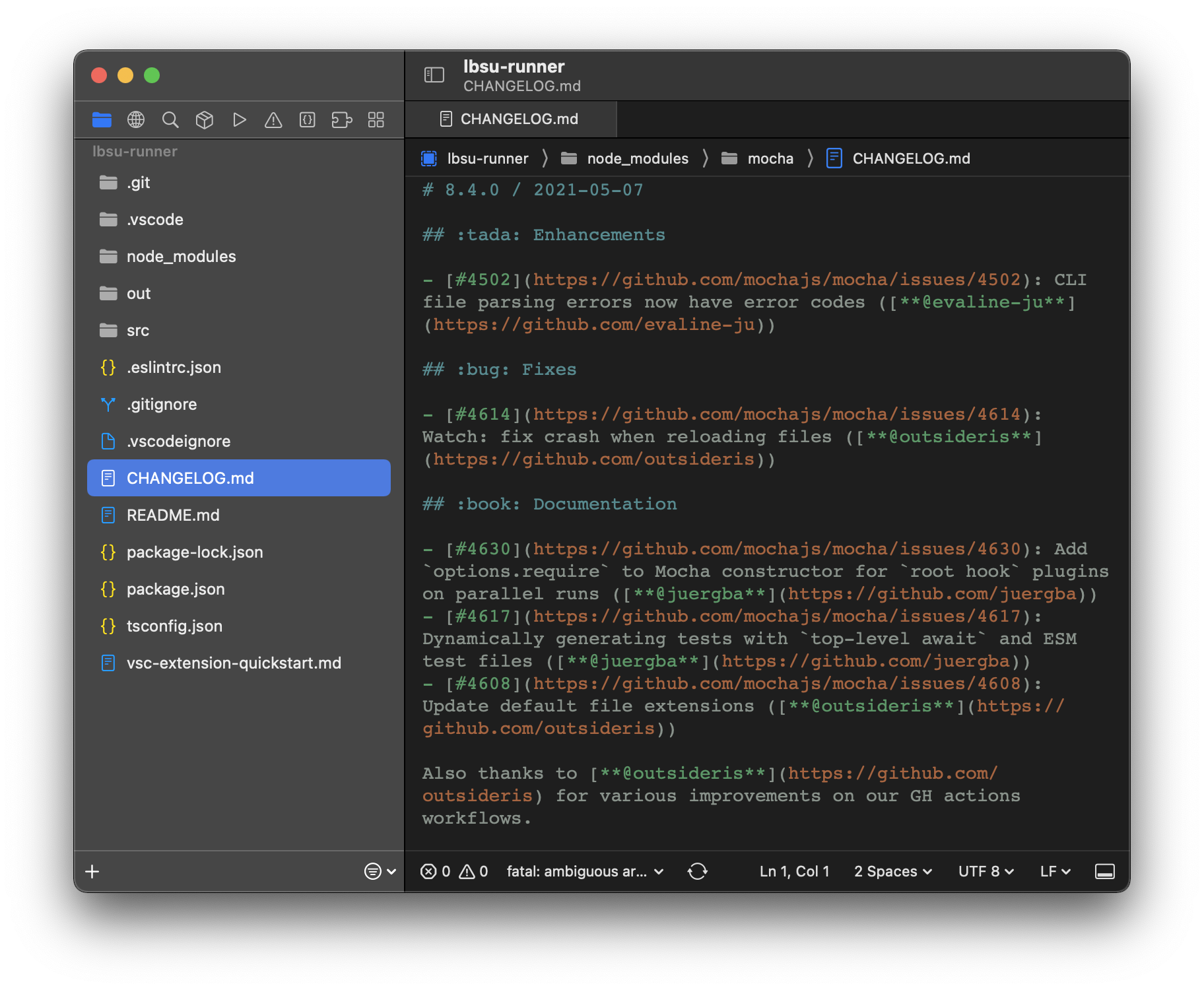The width and height of the screenshot is (1204, 990).
Task: Toggle the bottom drawer panel icon
Action: [1105, 871]
